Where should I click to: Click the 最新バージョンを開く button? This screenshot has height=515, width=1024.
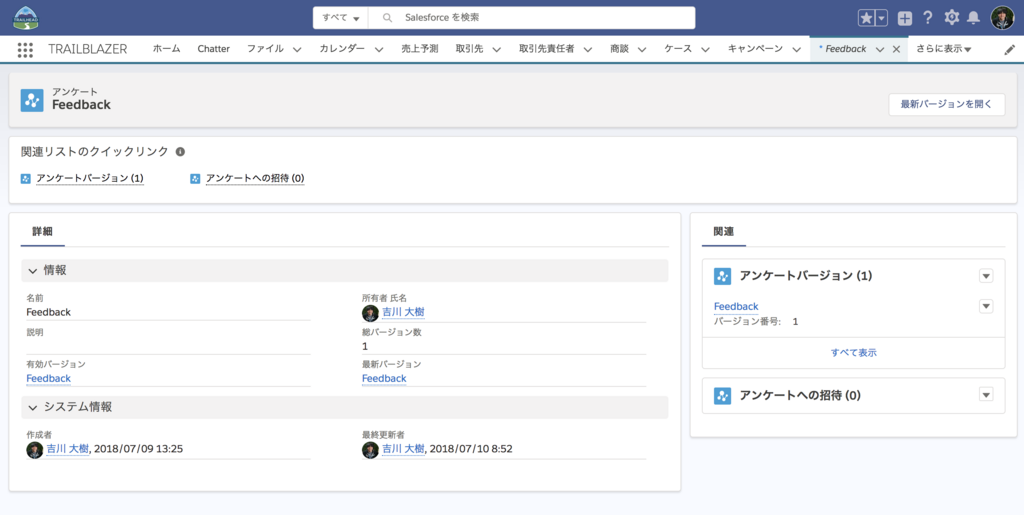tap(946, 104)
